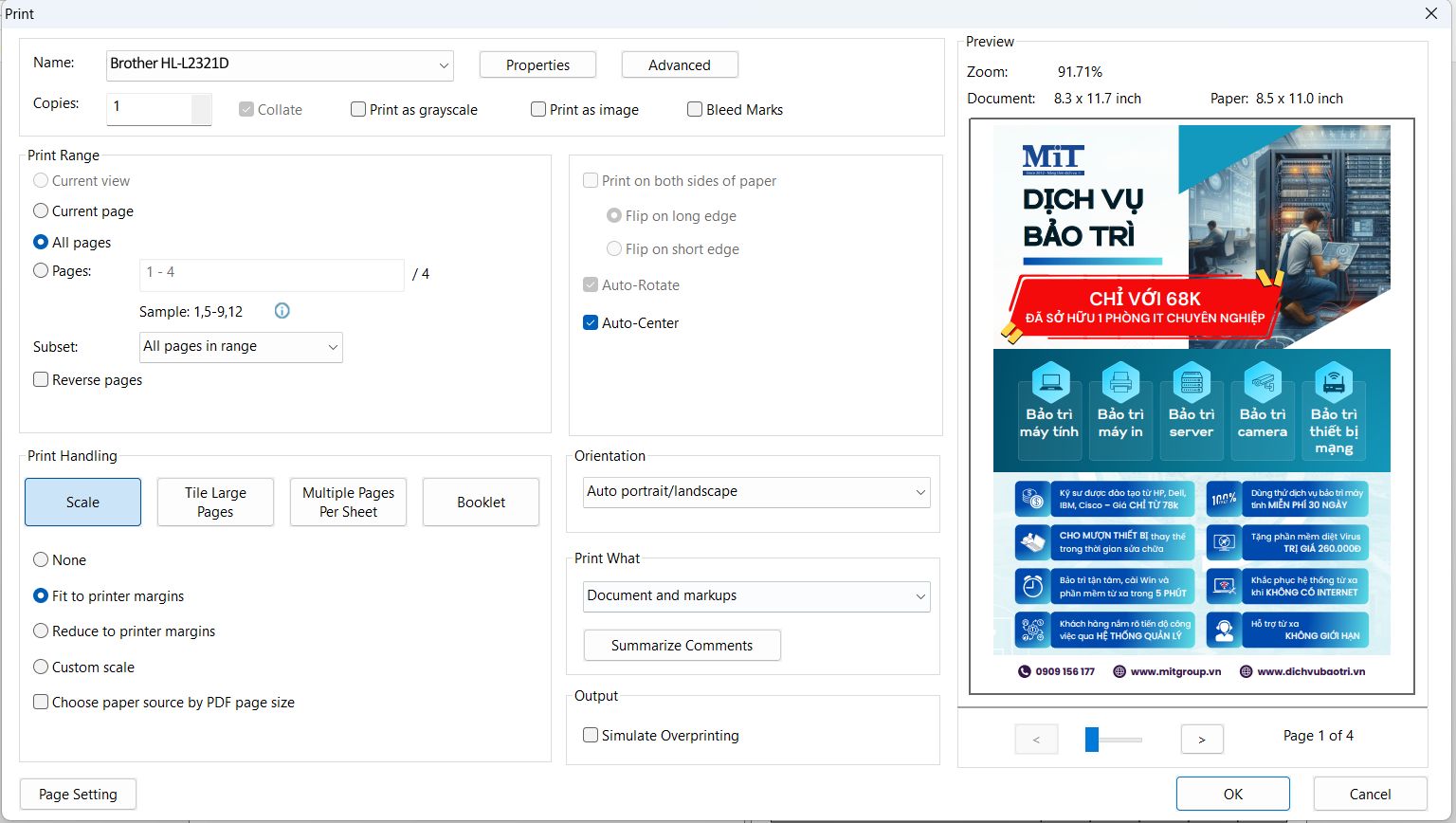The image size is (1456, 823).
Task: Go to next preview page arrow
Action: point(1201,739)
